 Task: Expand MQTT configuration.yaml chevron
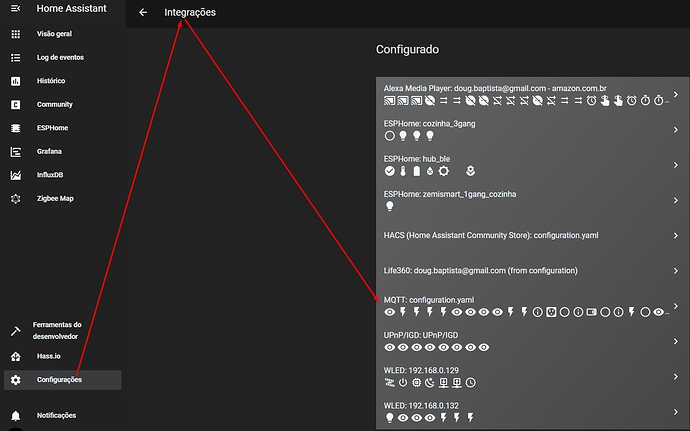(676, 306)
